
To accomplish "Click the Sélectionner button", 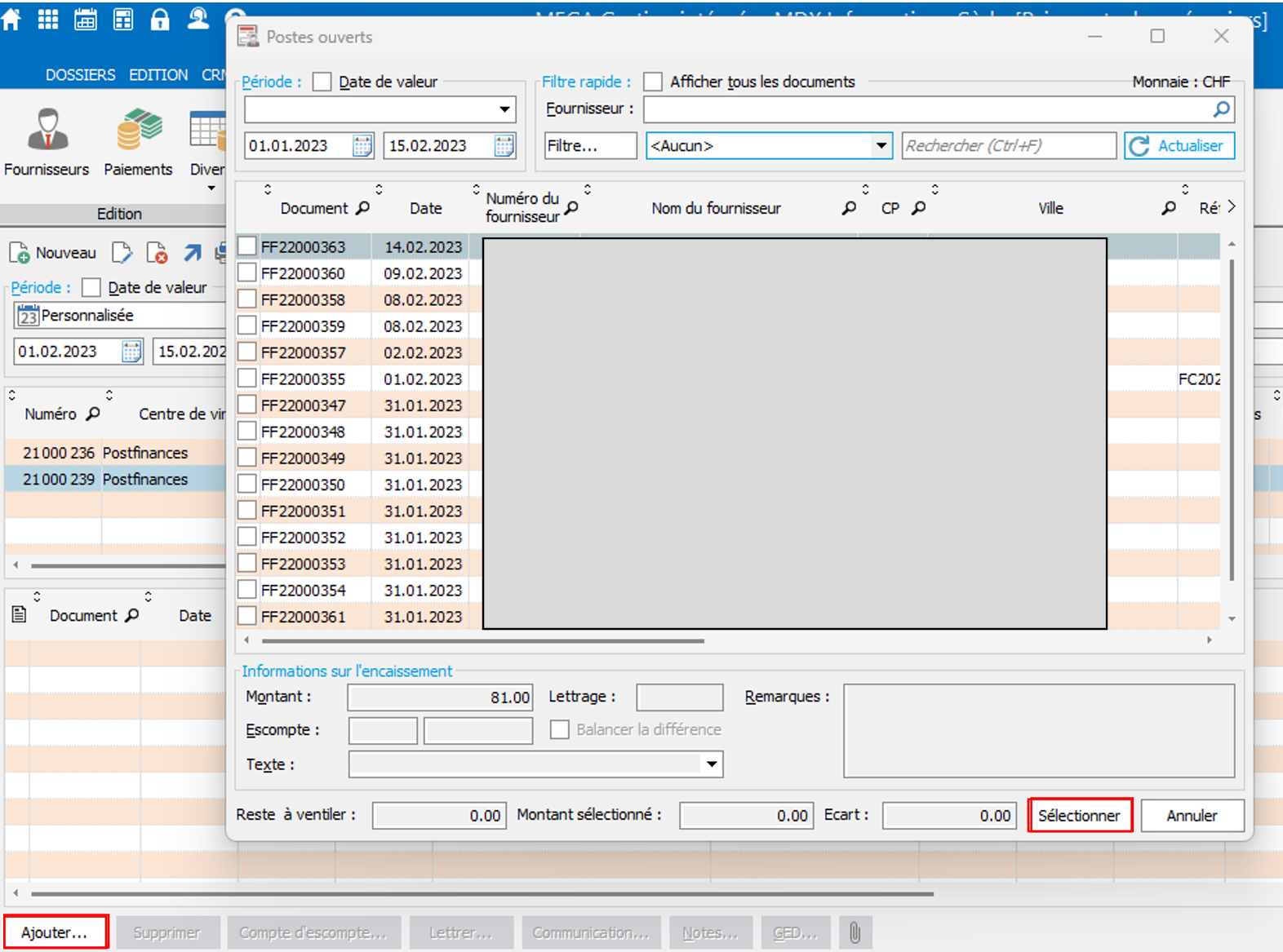I will click(x=1080, y=815).
